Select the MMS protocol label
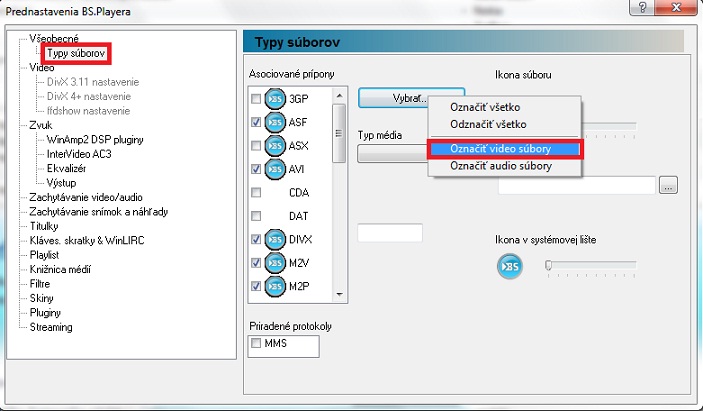Screen dimensions: 703x411 [x=275, y=343]
